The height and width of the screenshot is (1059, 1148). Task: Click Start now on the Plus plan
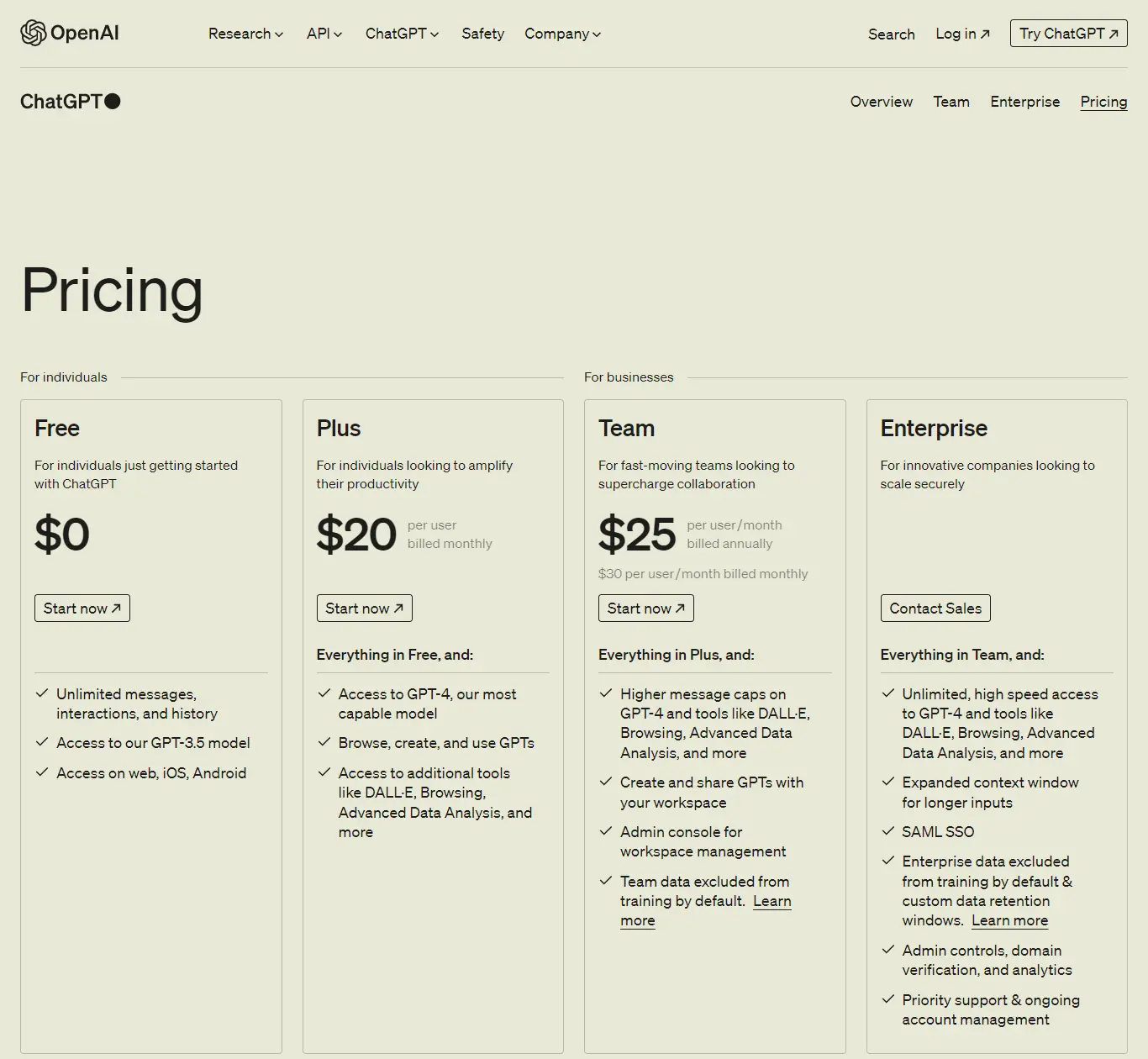(x=364, y=609)
